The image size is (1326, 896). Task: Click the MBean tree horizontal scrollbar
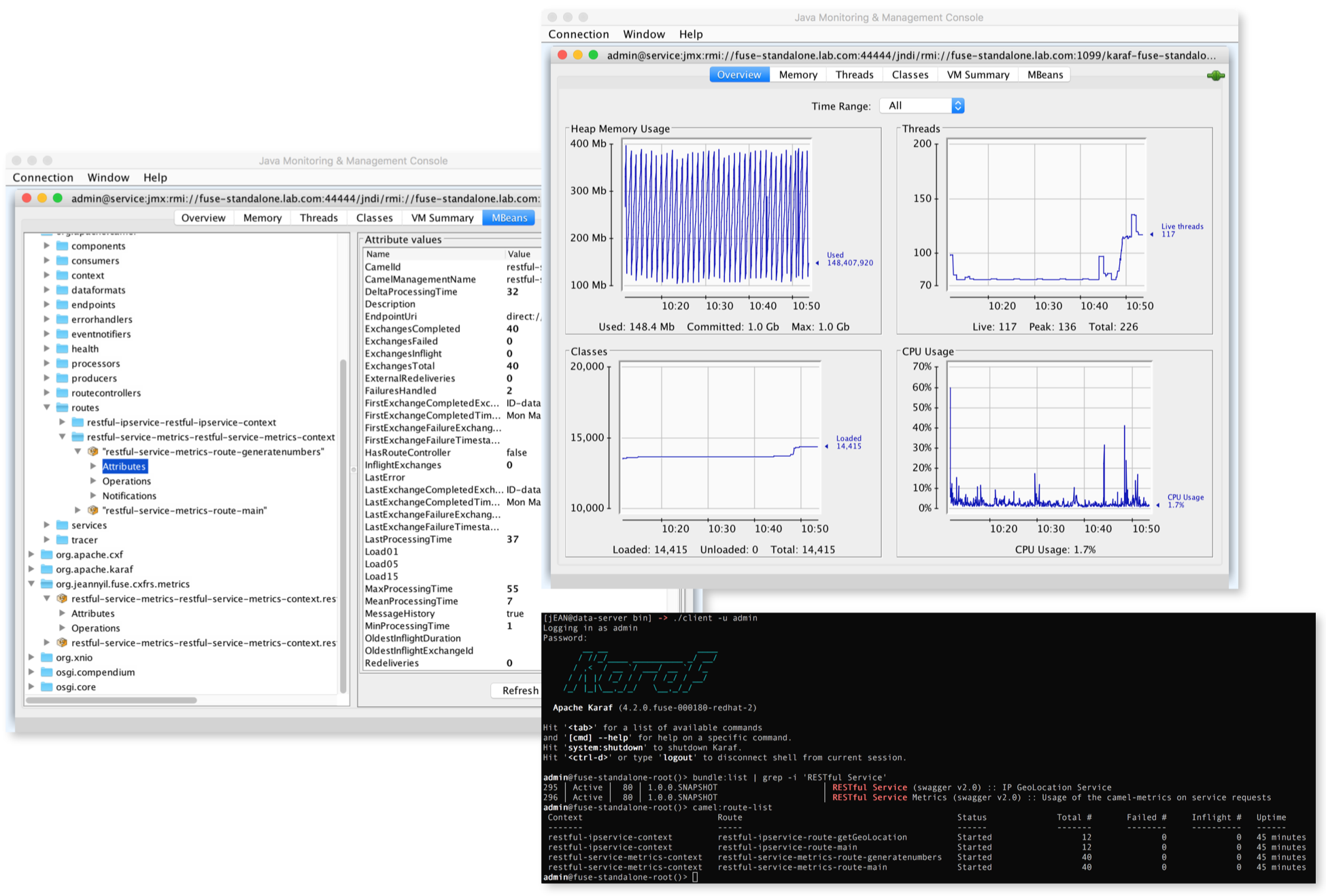(x=112, y=700)
